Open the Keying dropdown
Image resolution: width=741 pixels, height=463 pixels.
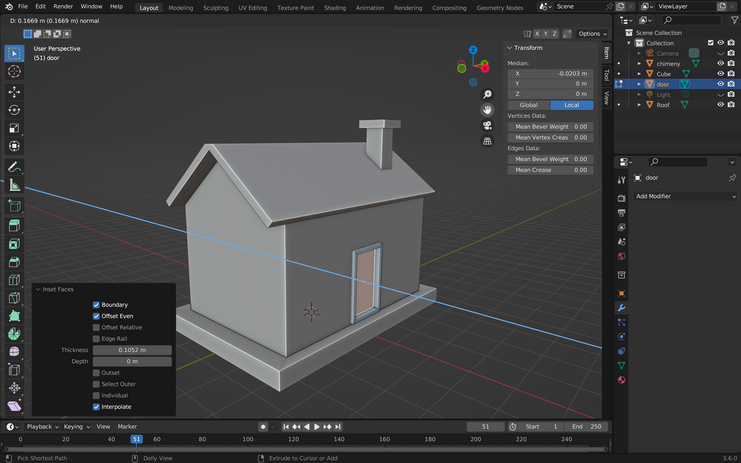point(76,427)
